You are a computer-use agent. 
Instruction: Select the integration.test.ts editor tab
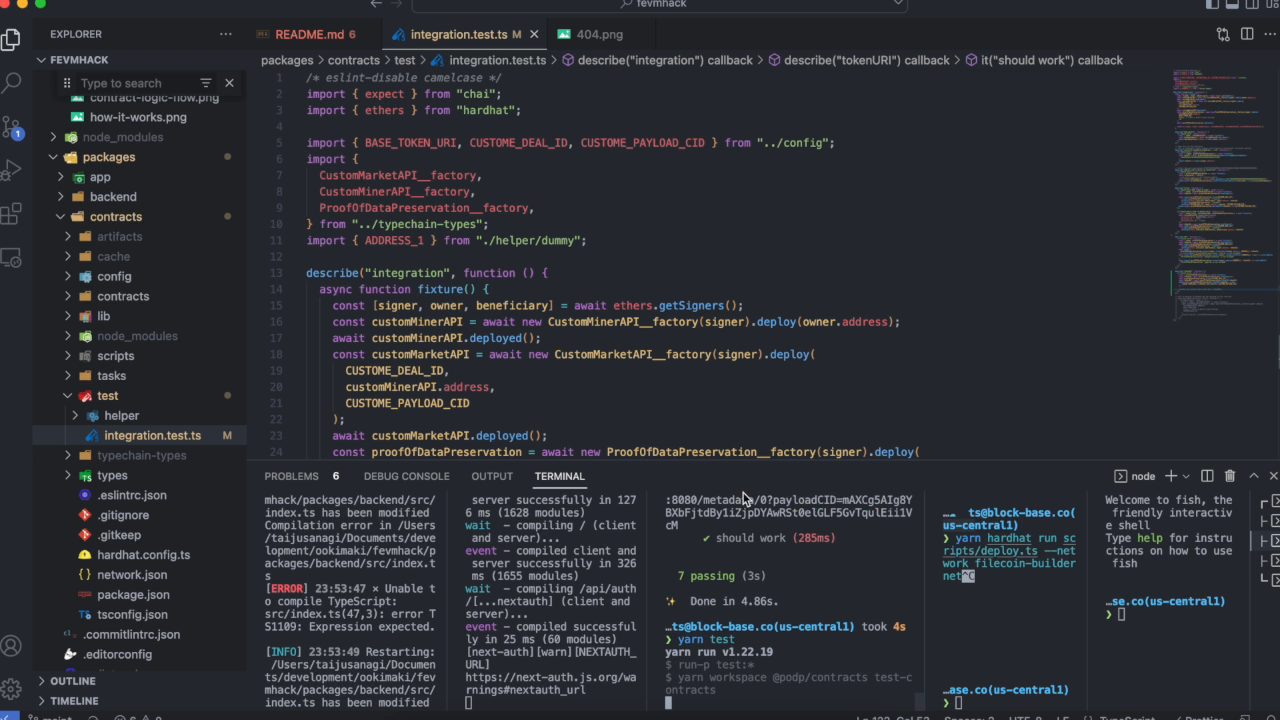click(465, 34)
